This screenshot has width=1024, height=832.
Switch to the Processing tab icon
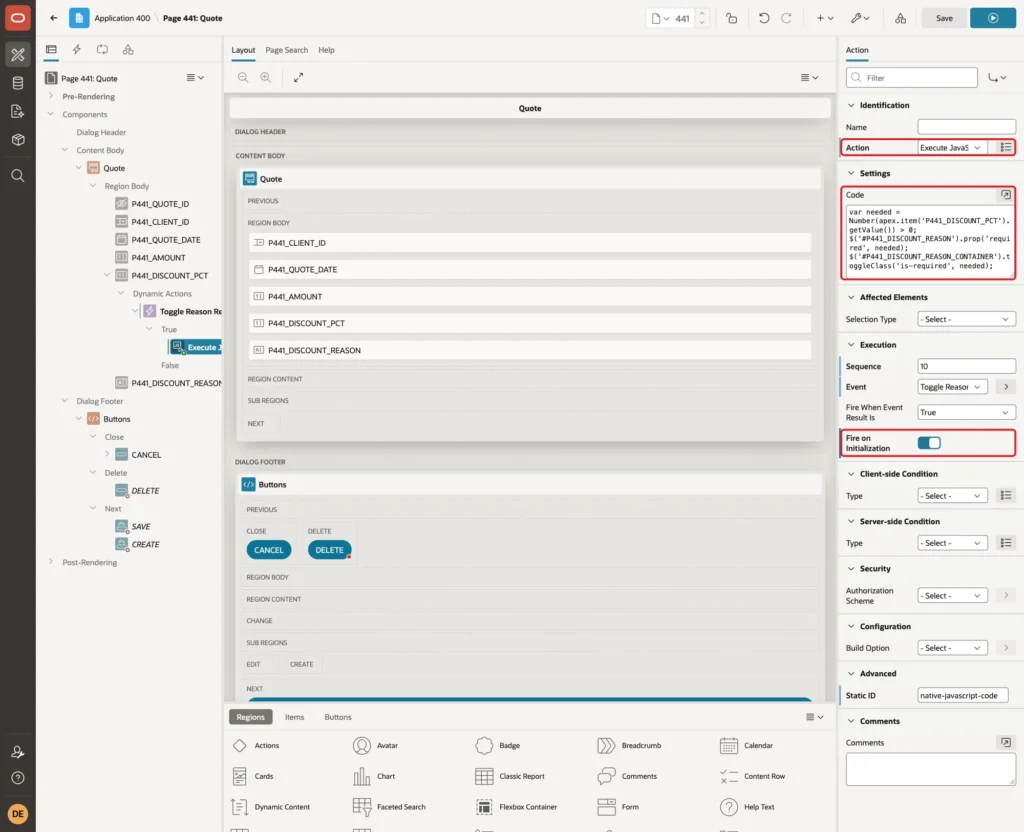tap(103, 50)
